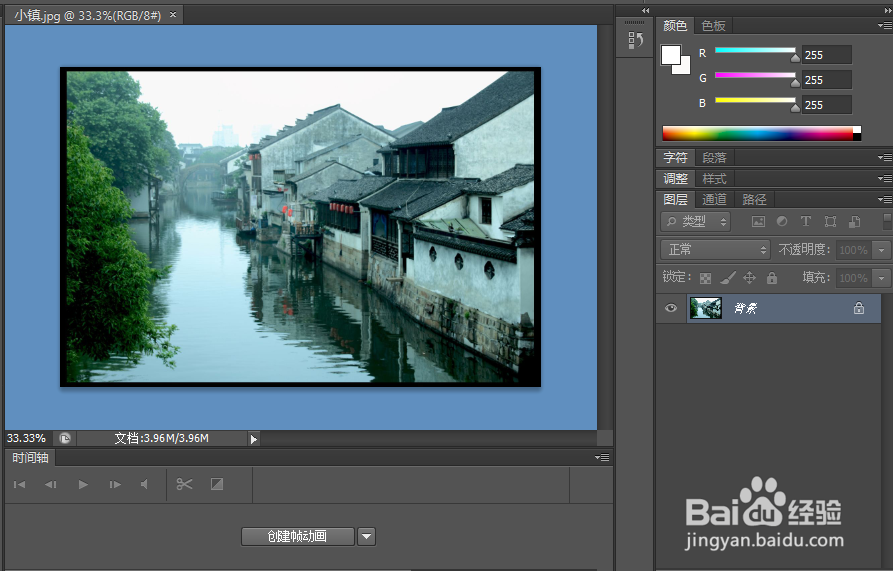This screenshot has width=893, height=571.
Task: Toggle lock position icon
Action: (749, 278)
